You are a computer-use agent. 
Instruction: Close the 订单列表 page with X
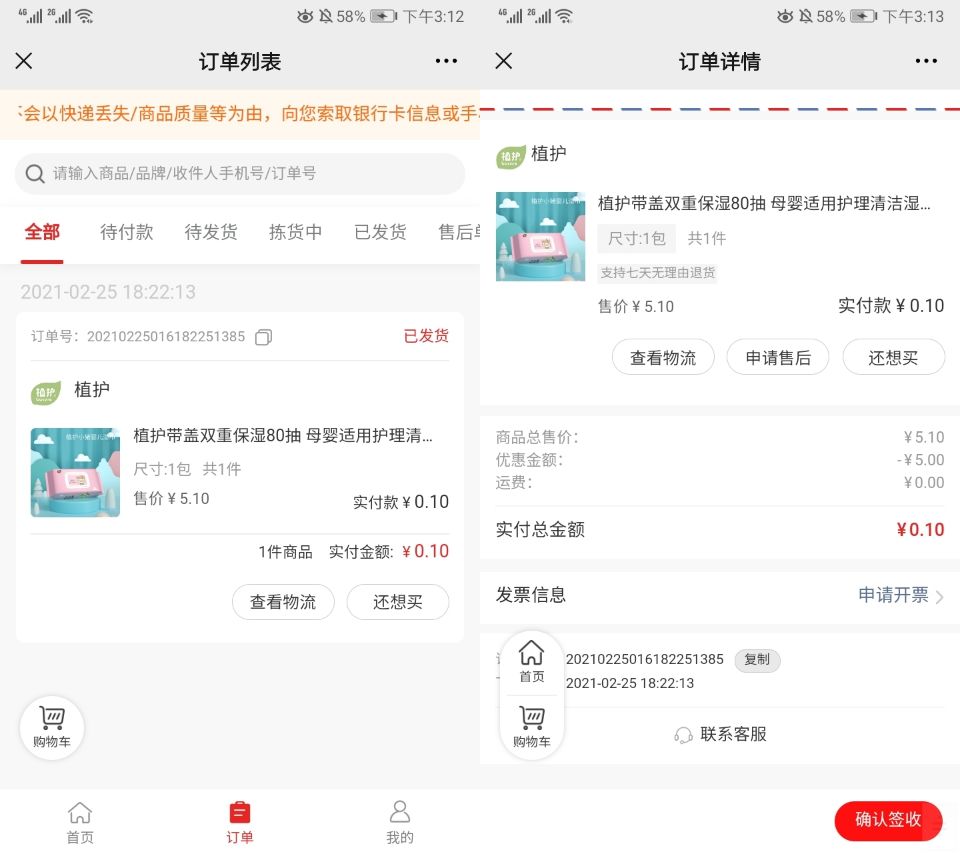(24, 61)
